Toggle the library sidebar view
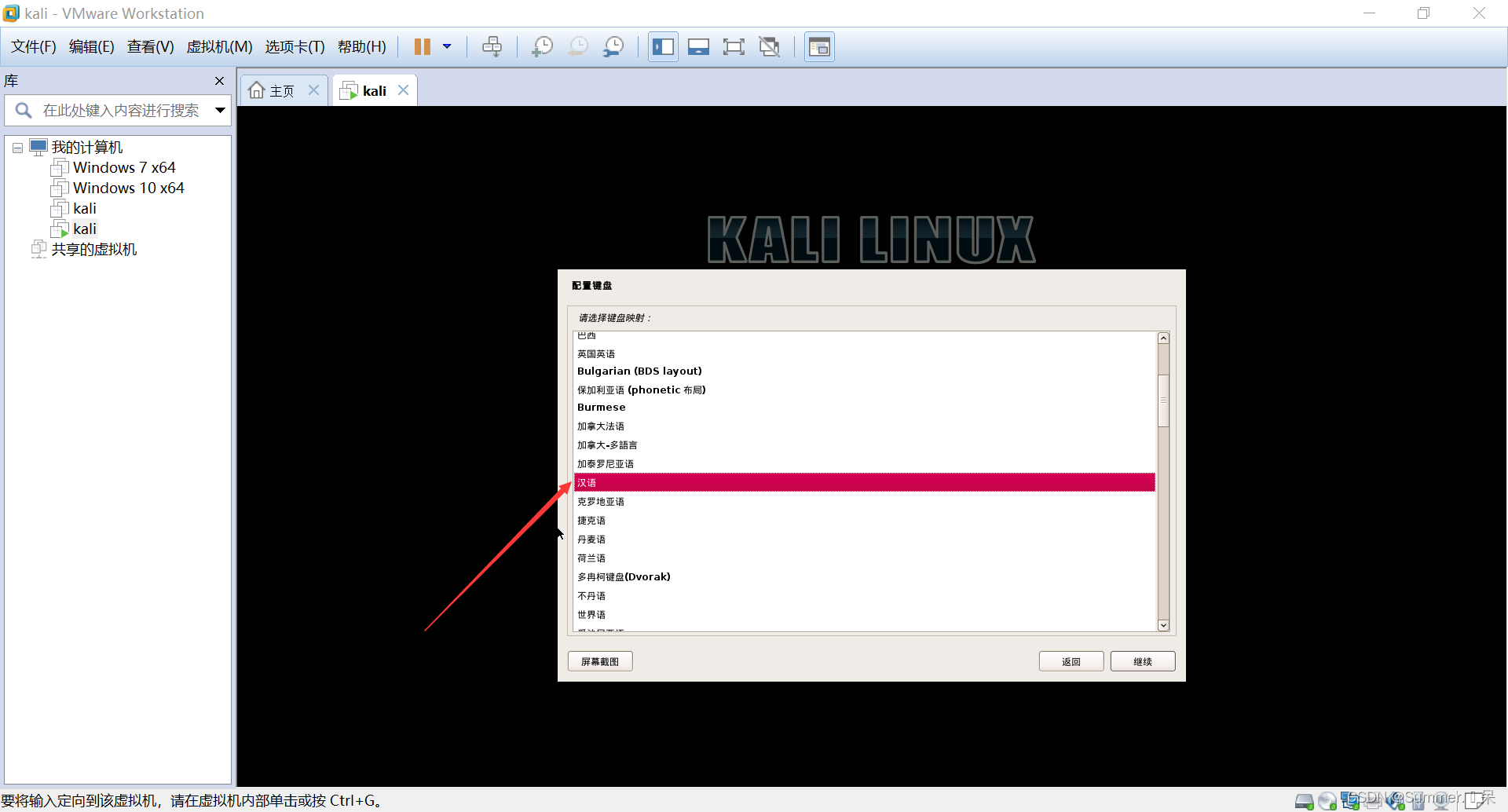 pos(663,47)
